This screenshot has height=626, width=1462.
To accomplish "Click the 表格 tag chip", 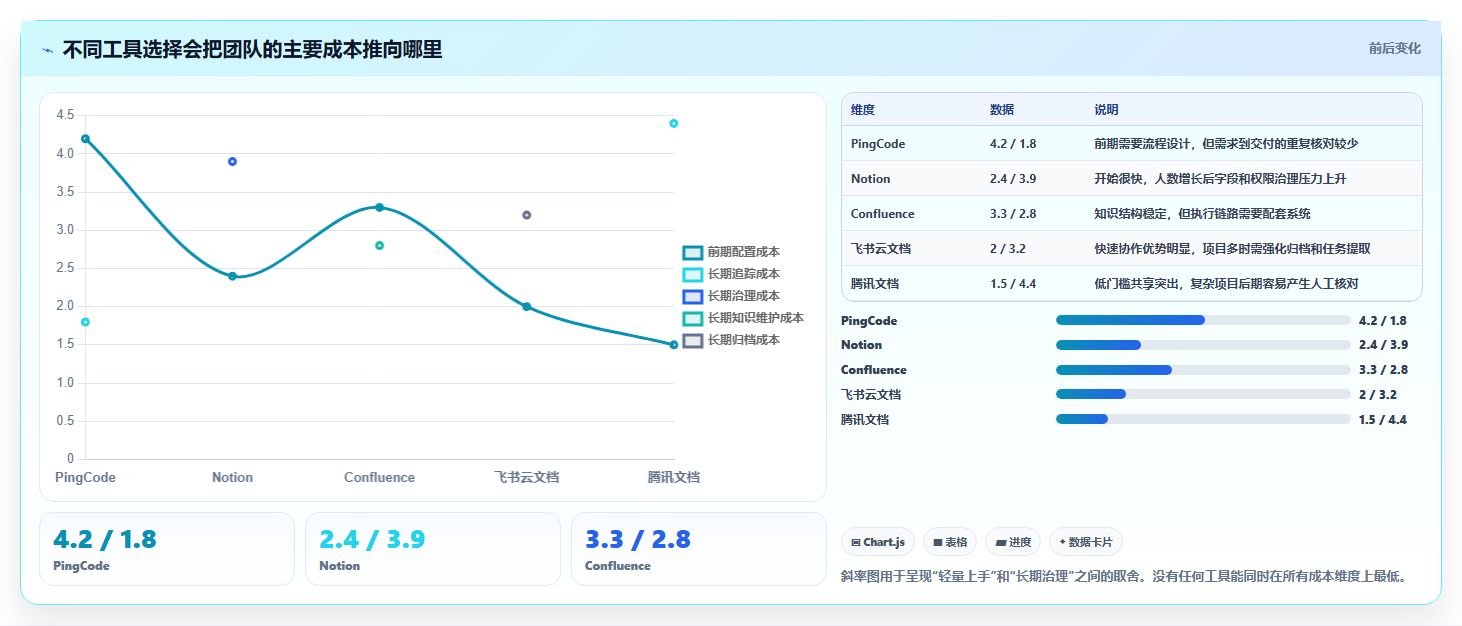I will tap(950, 542).
